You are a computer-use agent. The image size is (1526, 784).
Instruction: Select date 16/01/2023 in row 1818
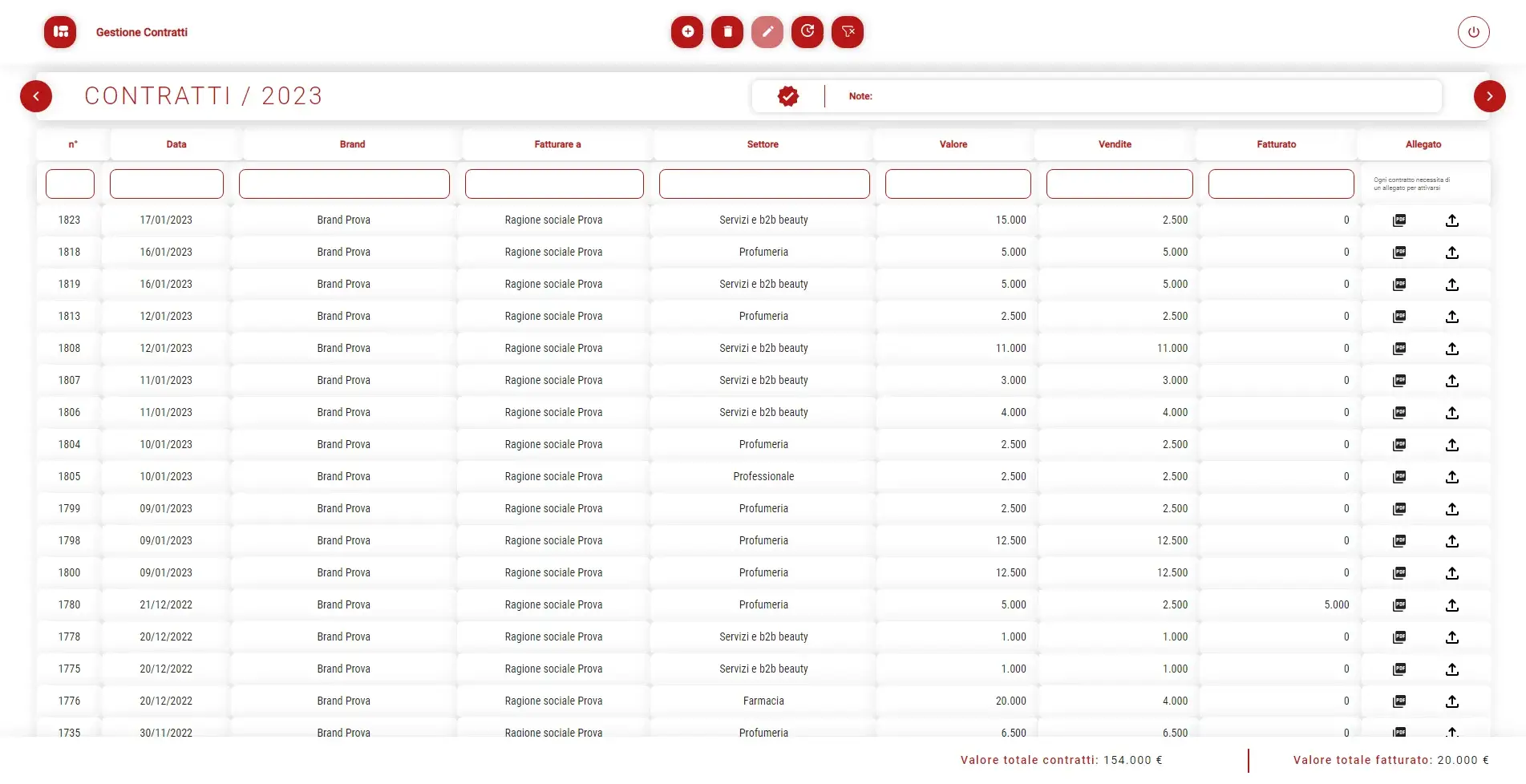pos(166,252)
